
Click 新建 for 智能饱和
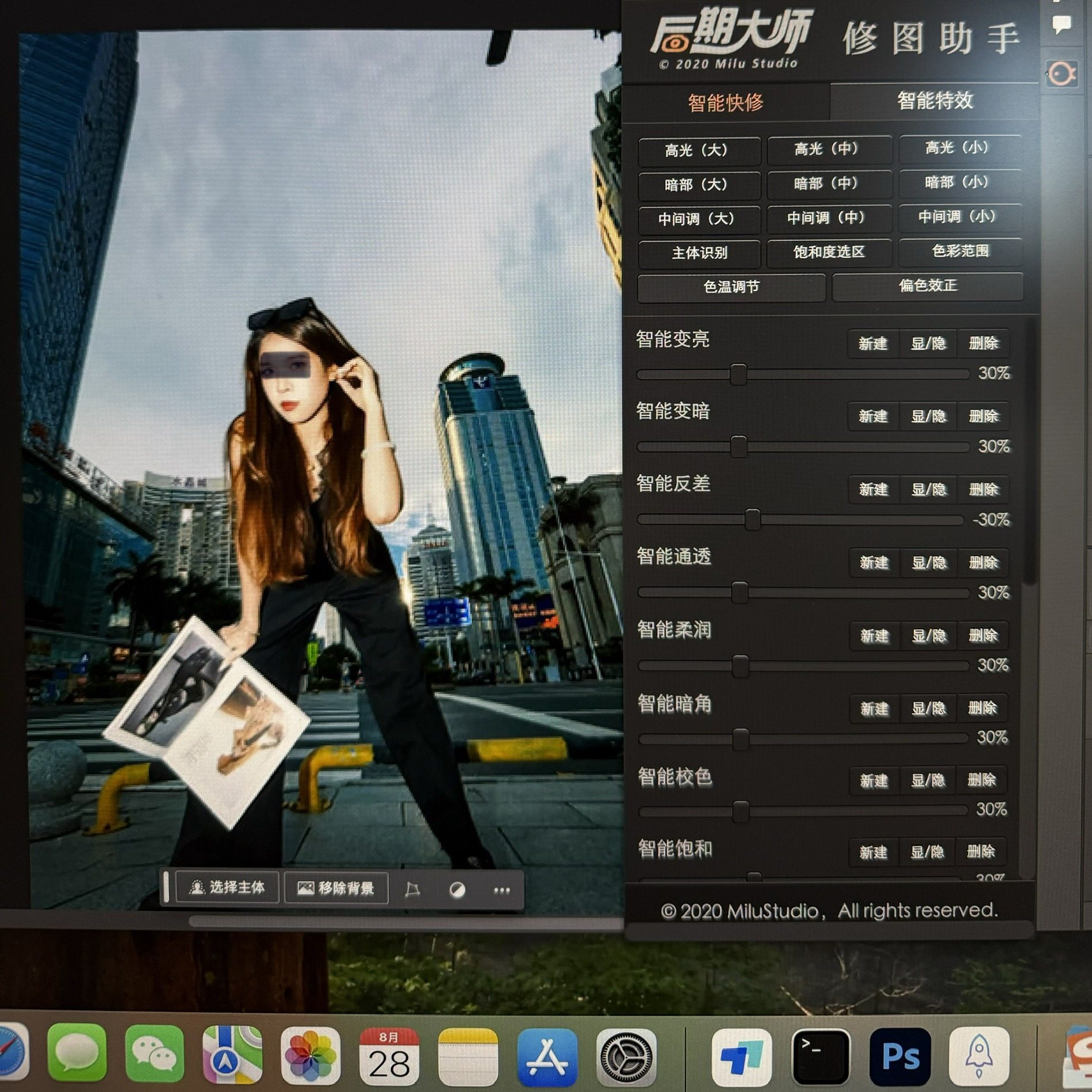pos(873,852)
